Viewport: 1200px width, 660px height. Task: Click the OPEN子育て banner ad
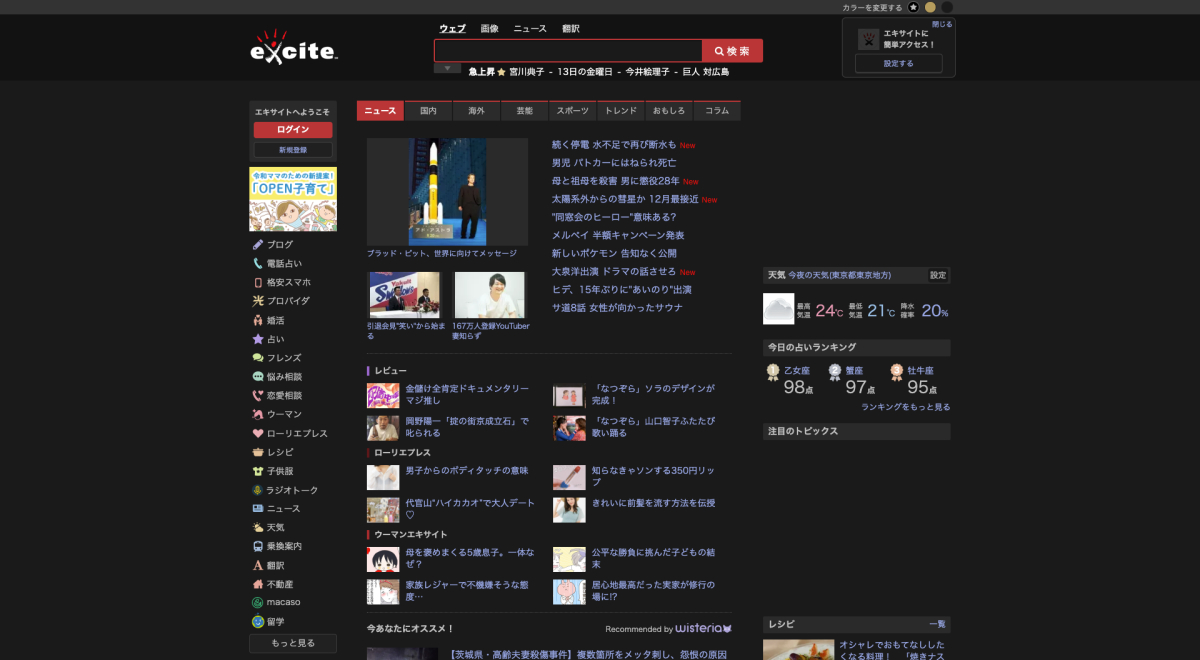click(293, 199)
